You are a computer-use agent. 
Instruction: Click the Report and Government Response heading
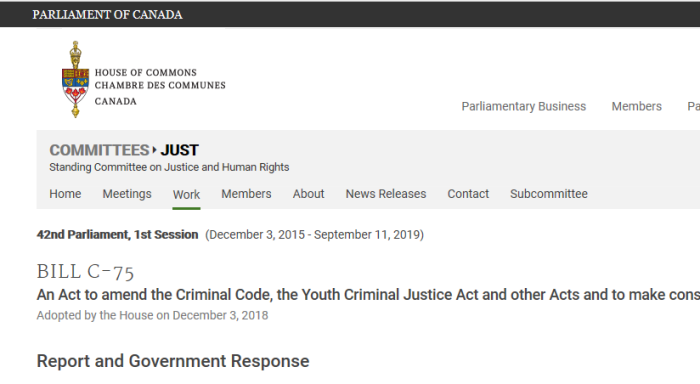(173, 361)
